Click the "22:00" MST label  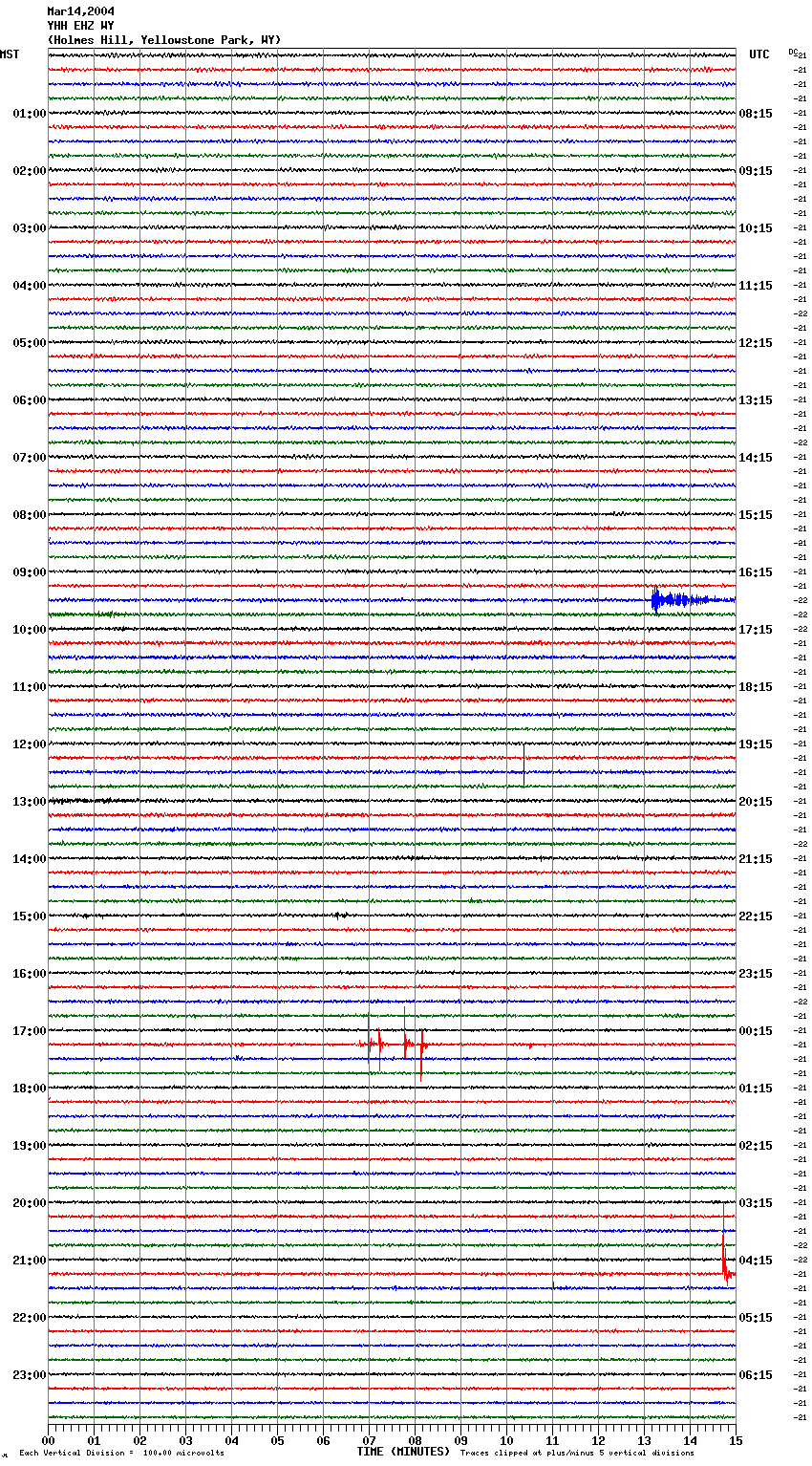click(29, 1318)
